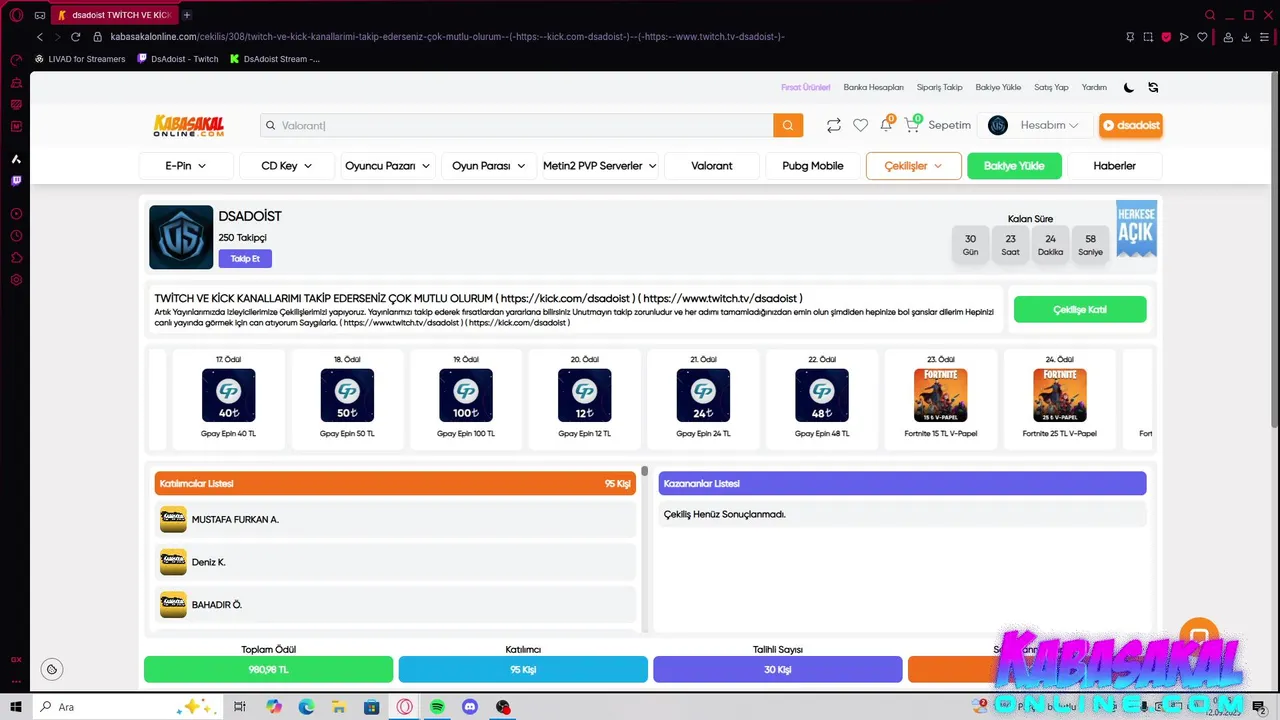Open Banka Hesapları link
The width and height of the screenshot is (1280, 720).
click(873, 87)
